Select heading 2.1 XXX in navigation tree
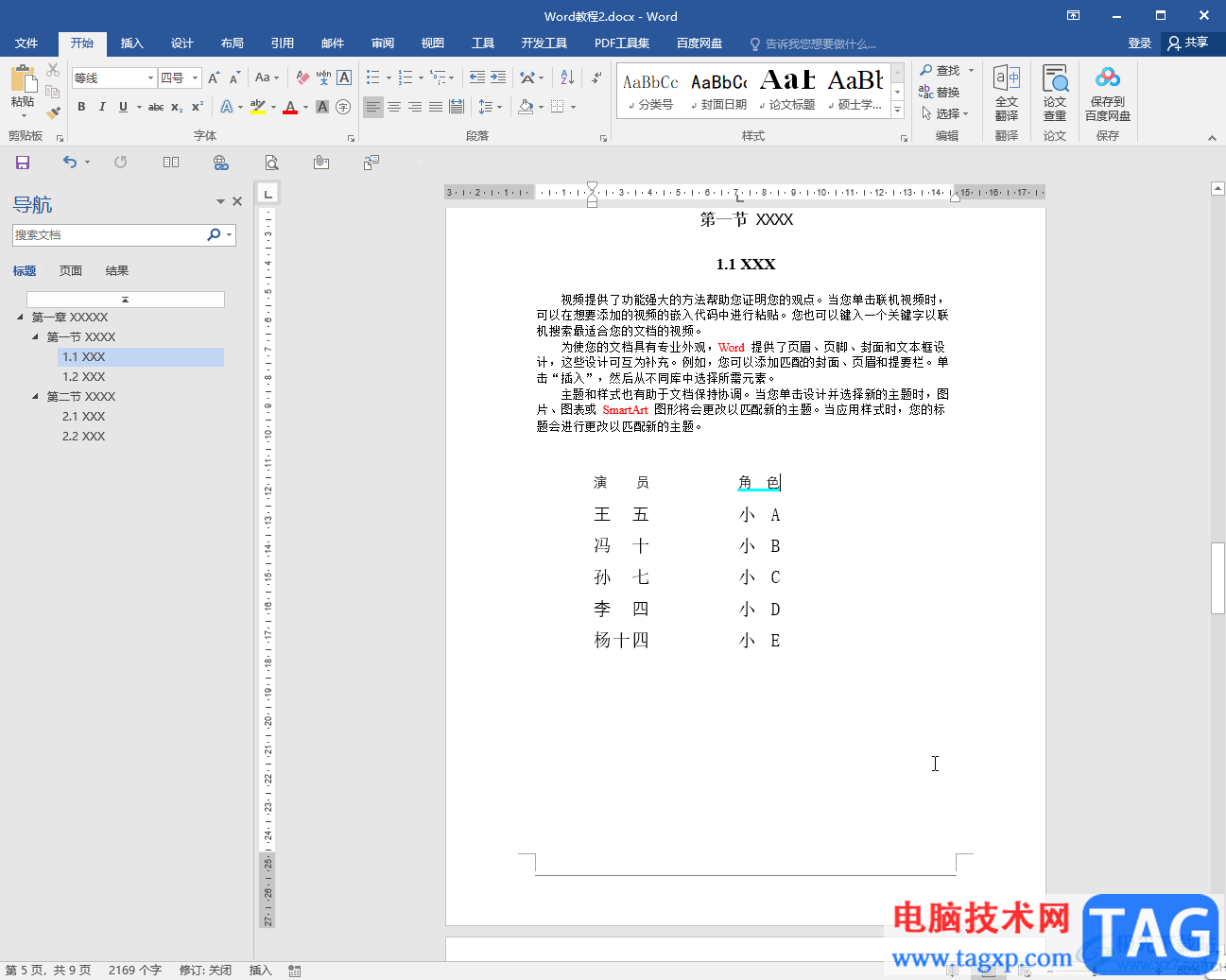 [x=83, y=416]
